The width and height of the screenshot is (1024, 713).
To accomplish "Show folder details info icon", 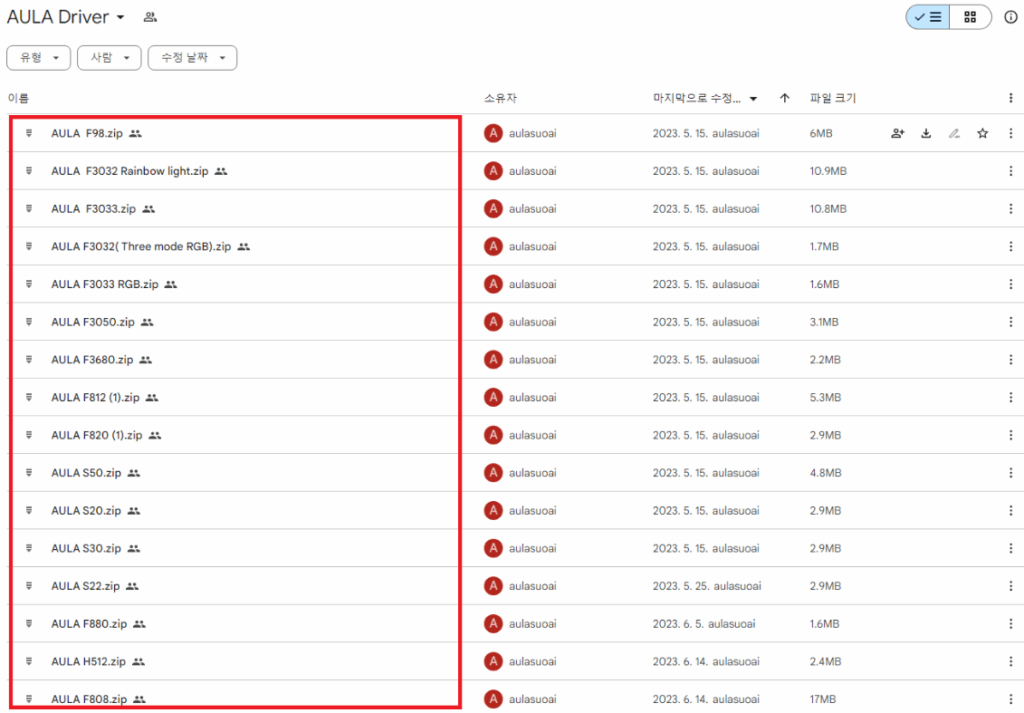I will coord(1010,17).
